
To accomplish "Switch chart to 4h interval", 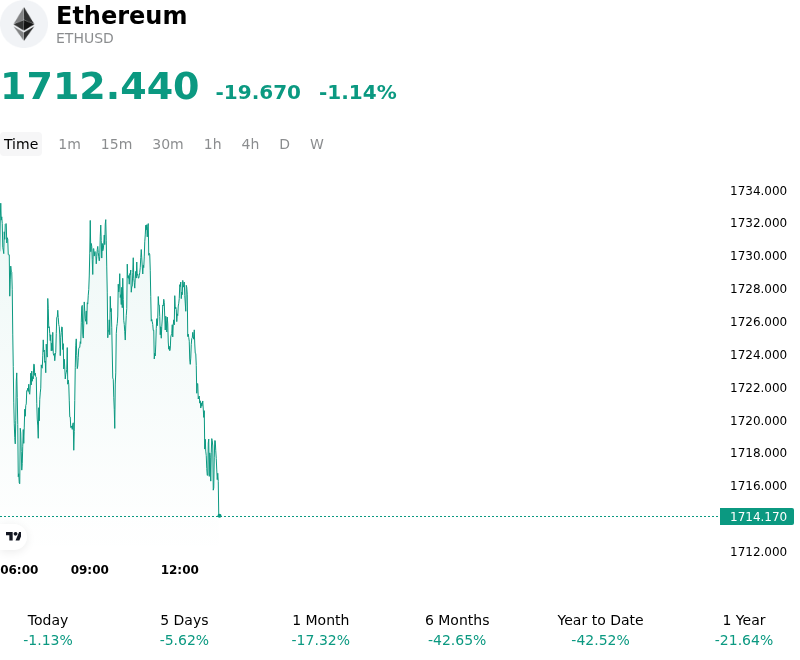I will (250, 144).
